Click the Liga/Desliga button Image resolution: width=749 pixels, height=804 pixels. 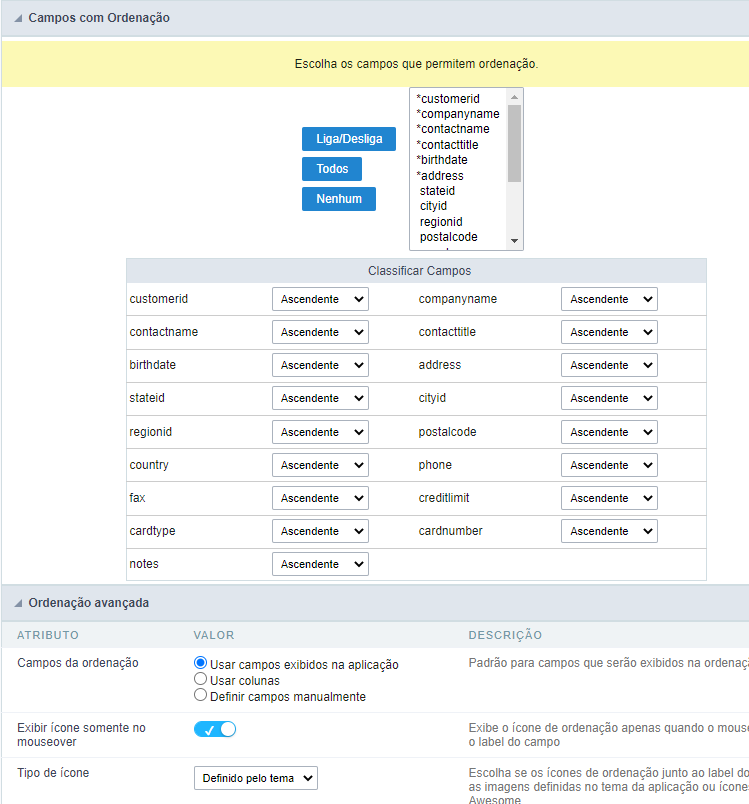[348, 139]
